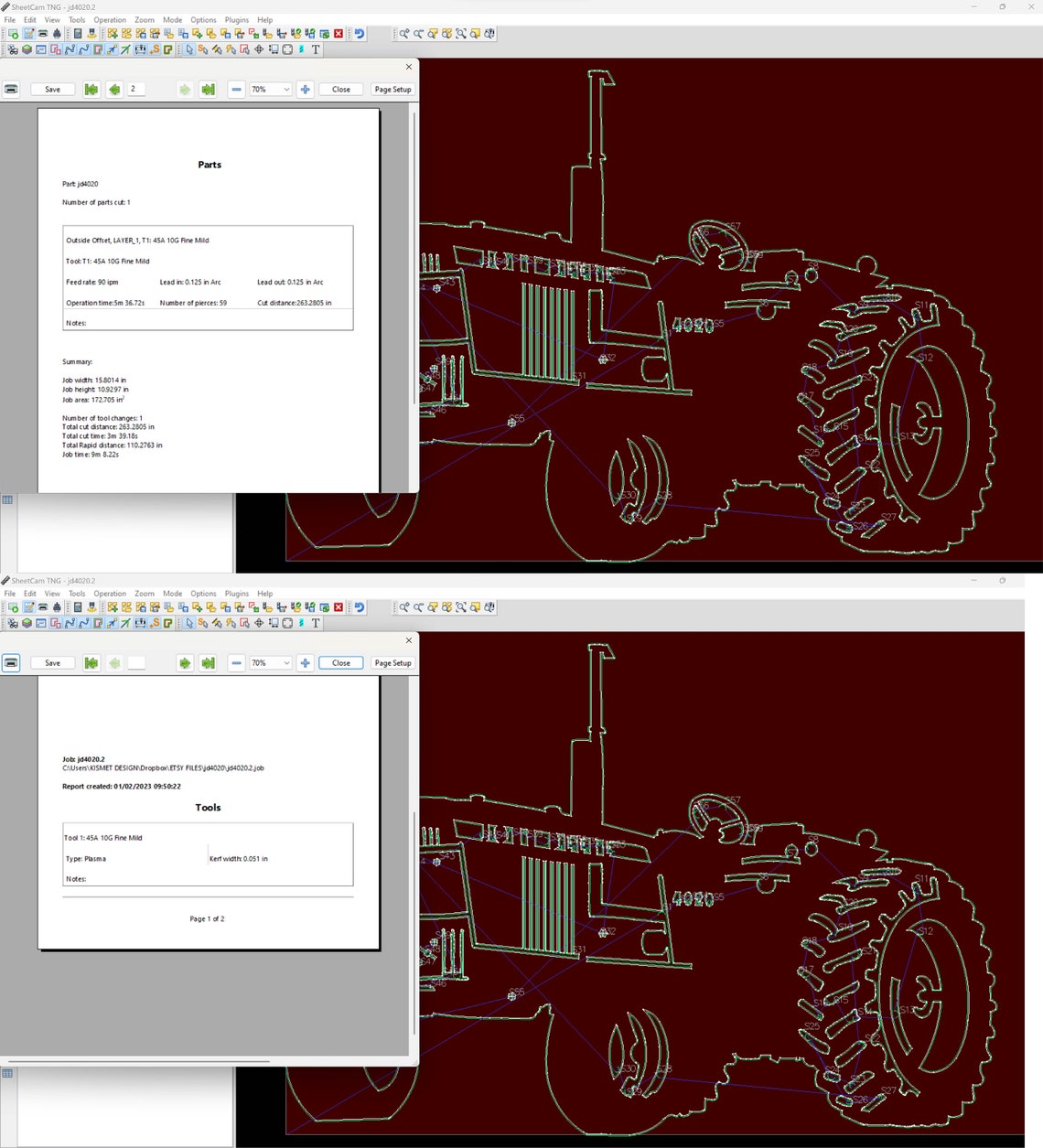1043x1148 pixels.
Task: Click the printer icon in the print preview toolbar
Action: 11,89
